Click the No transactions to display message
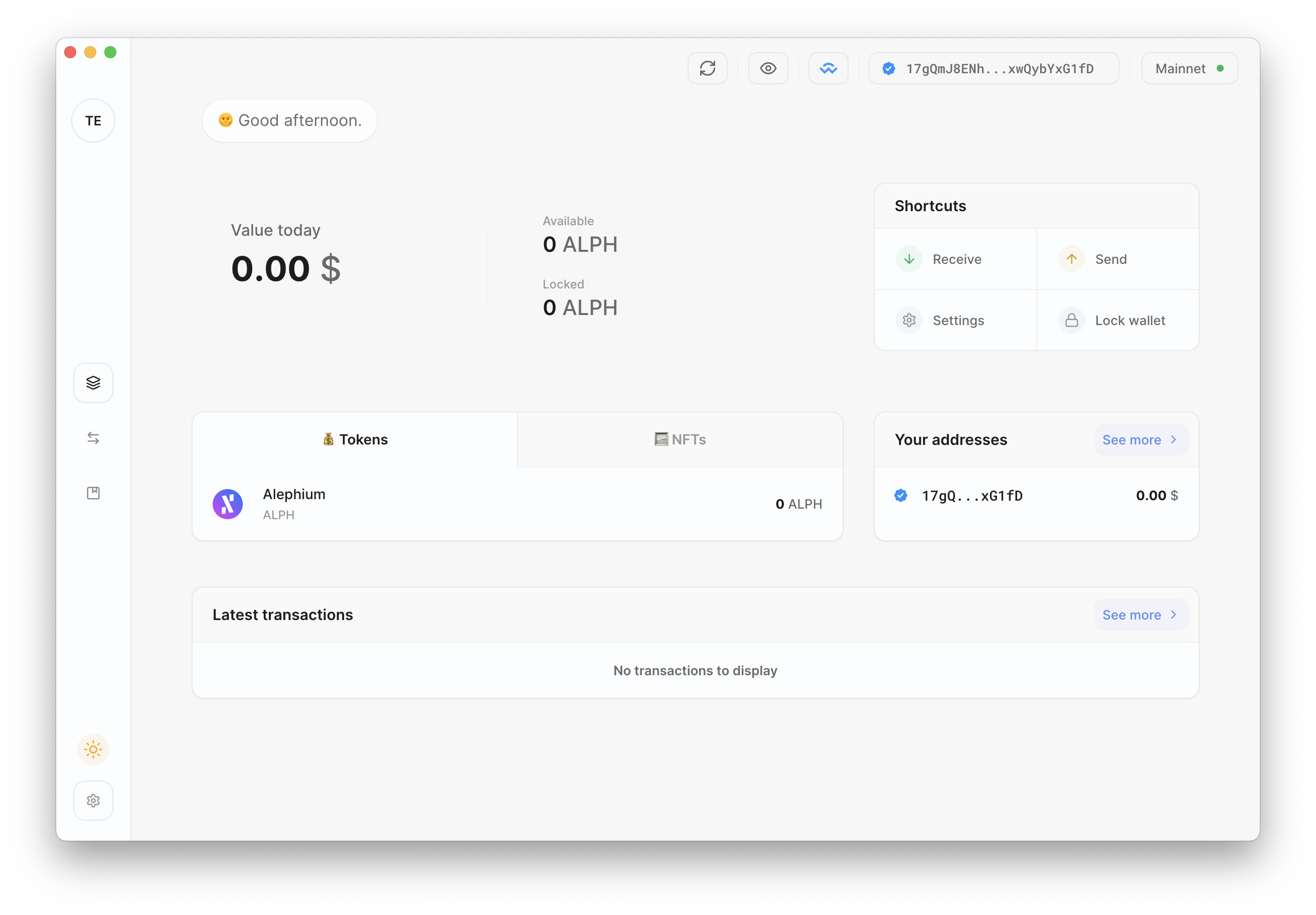1316x915 pixels. (x=695, y=670)
